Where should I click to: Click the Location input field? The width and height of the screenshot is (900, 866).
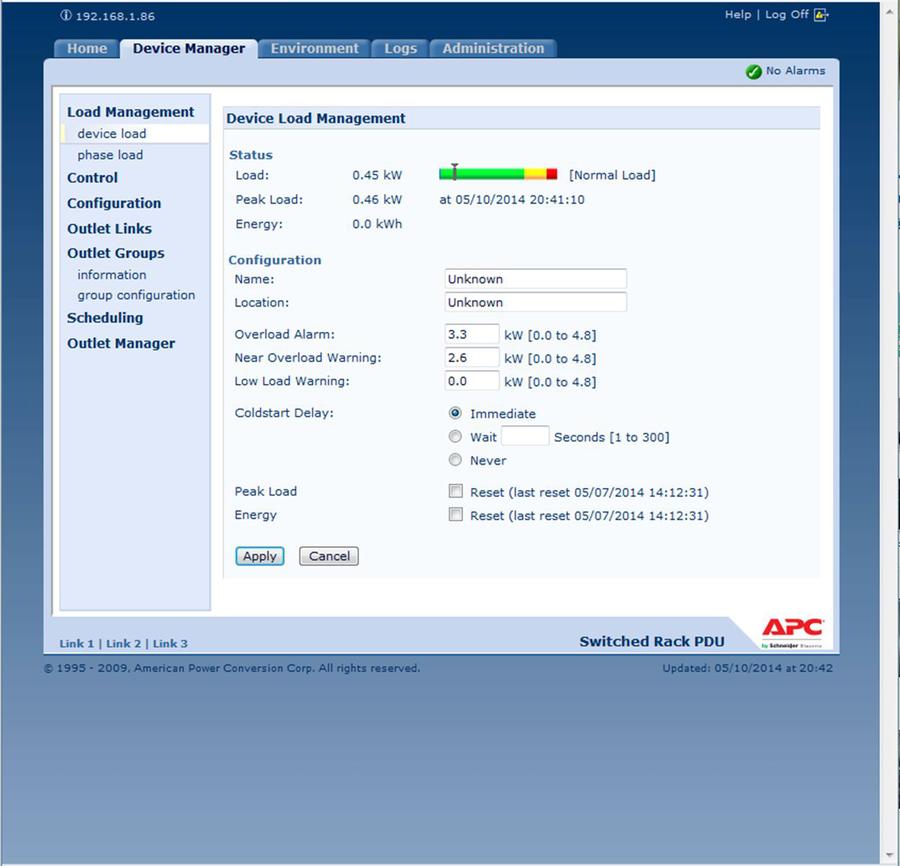[x=536, y=302]
